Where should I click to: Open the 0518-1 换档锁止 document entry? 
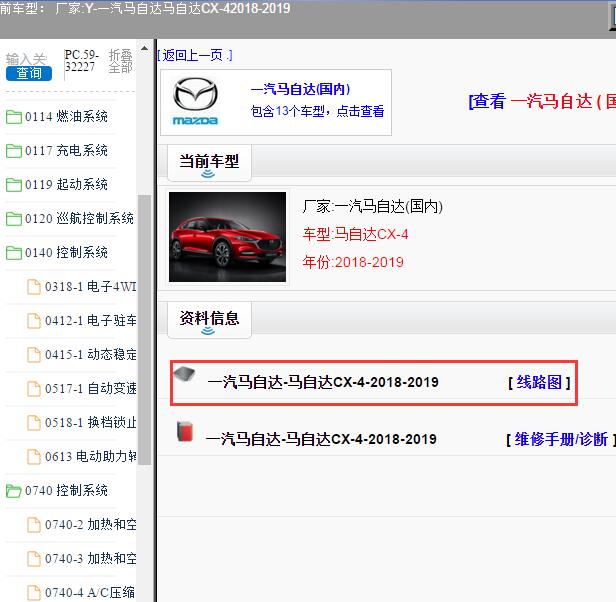click(90, 423)
